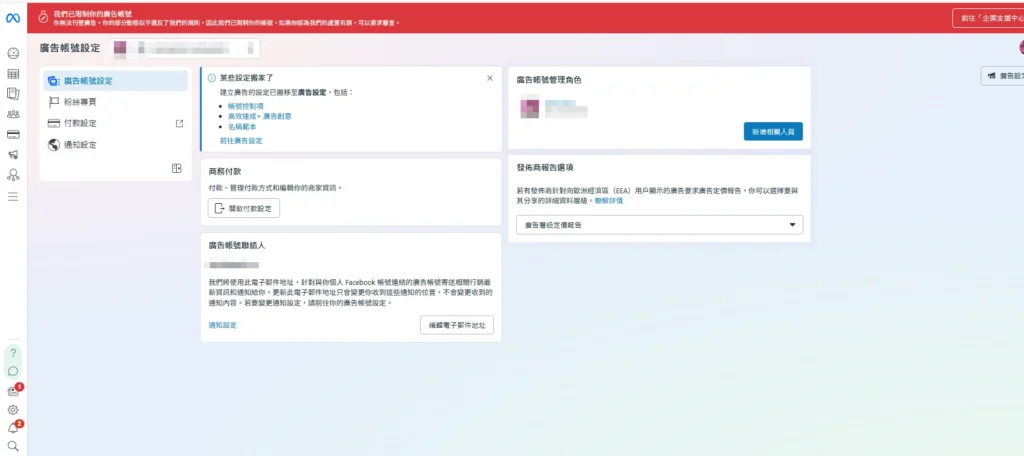1024x456 pixels.
Task: Click the external link icon beside 付款設定
Action: (180, 123)
